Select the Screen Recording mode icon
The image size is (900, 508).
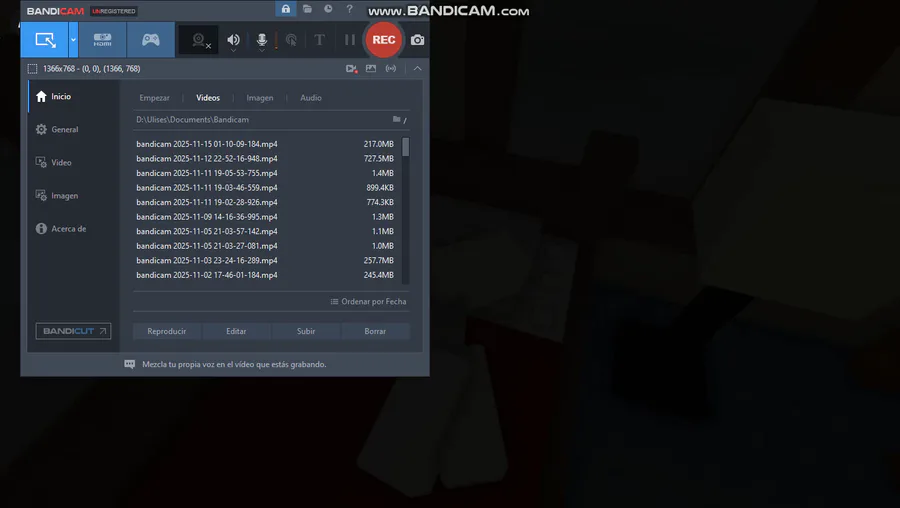coord(45,40)
